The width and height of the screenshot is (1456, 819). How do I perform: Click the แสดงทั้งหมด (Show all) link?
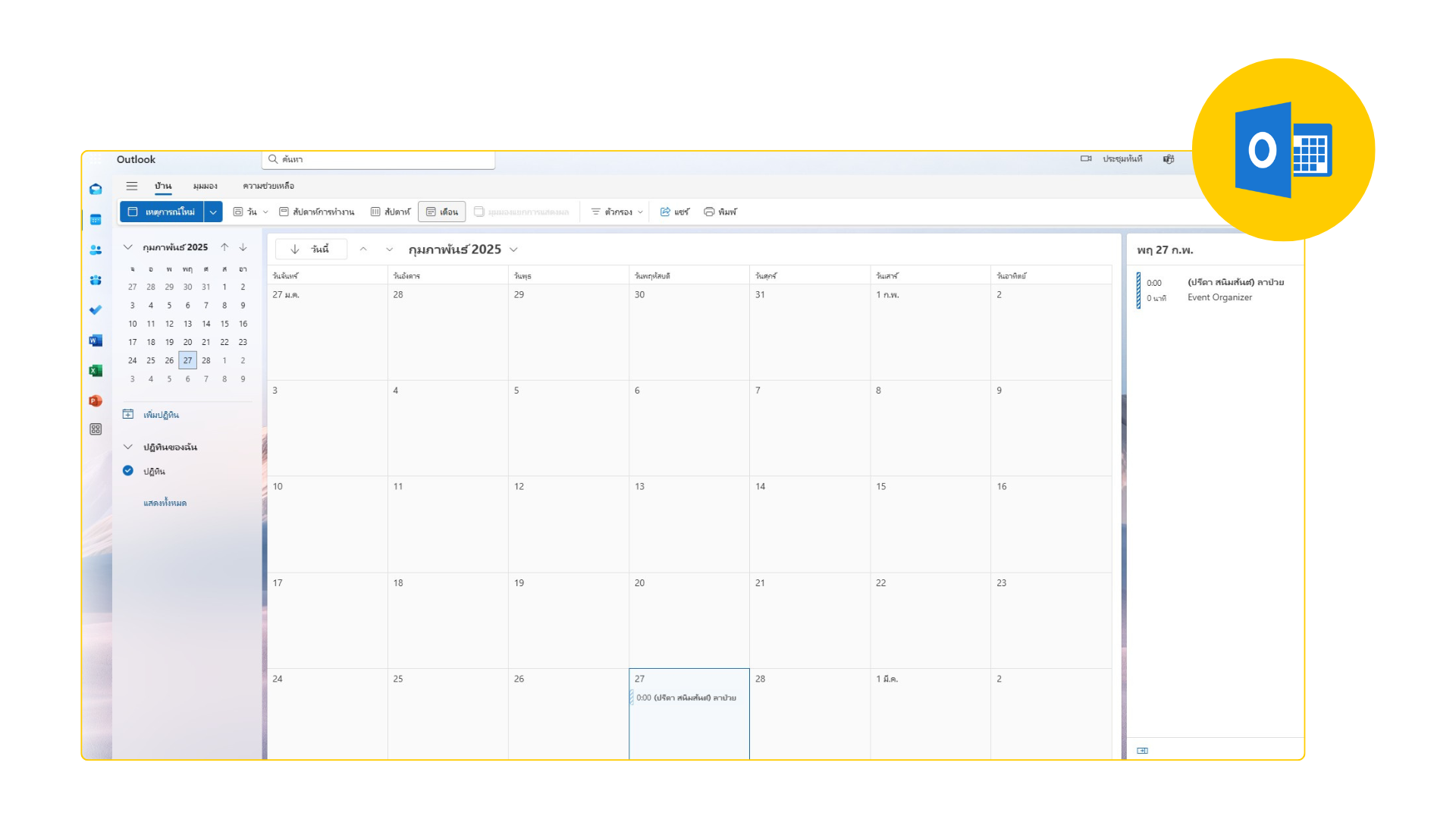[165, 503]
